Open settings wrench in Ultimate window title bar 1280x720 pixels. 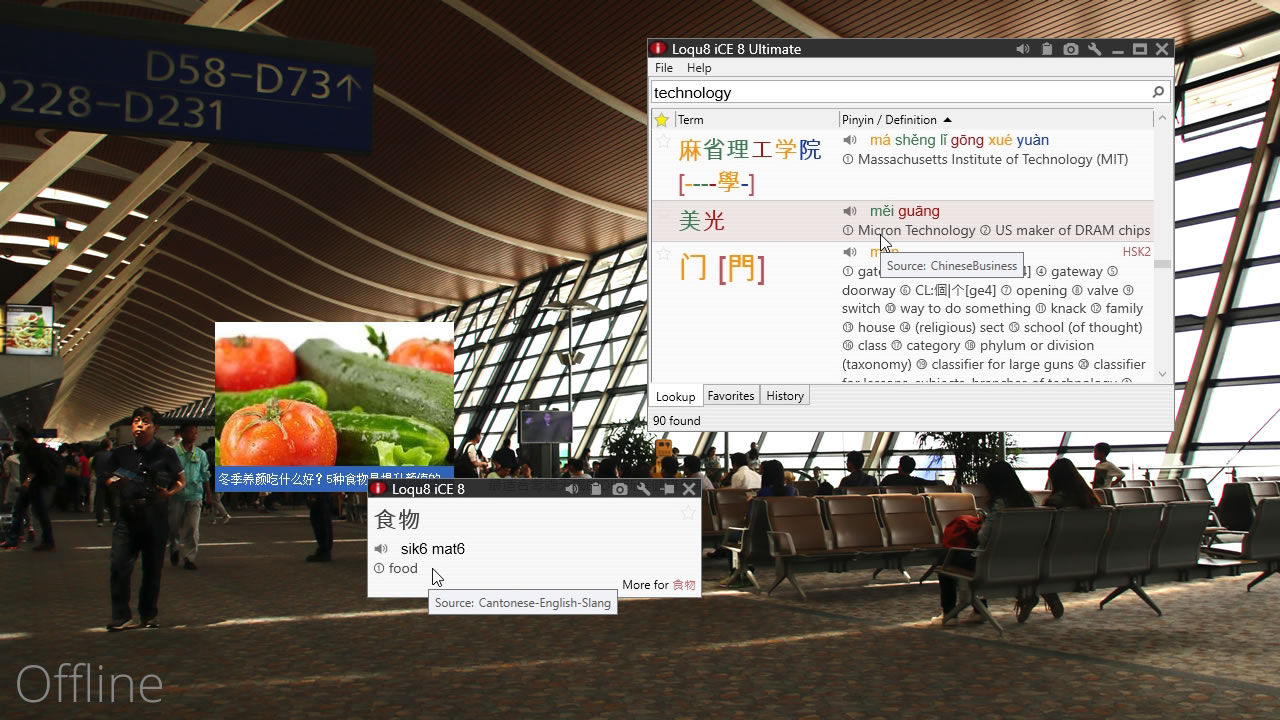1094,49
